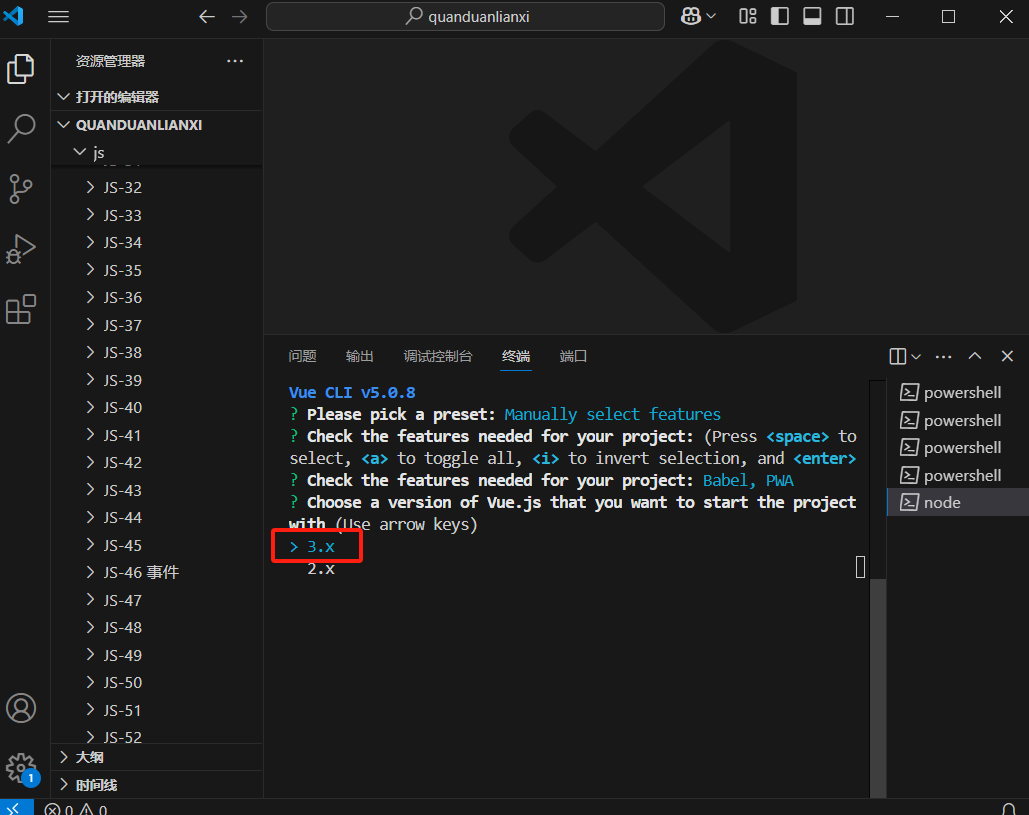
Task: Collapse the QUANDUANLIANXI folder section
Action: click(x=158, y=125)
